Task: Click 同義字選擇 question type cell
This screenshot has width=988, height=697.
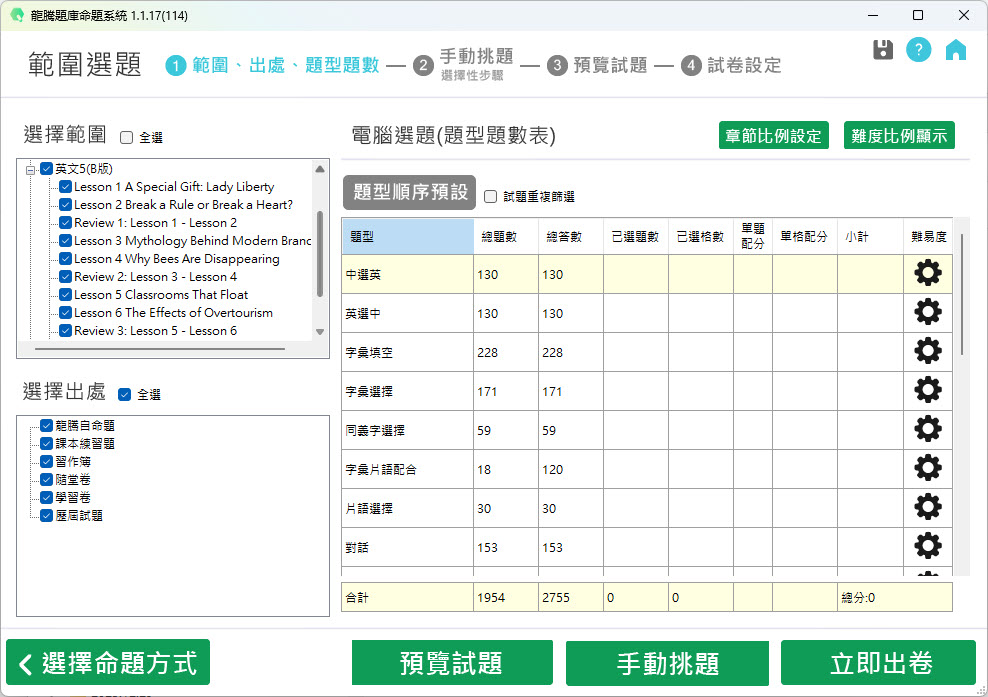Action: pos(408,430)
